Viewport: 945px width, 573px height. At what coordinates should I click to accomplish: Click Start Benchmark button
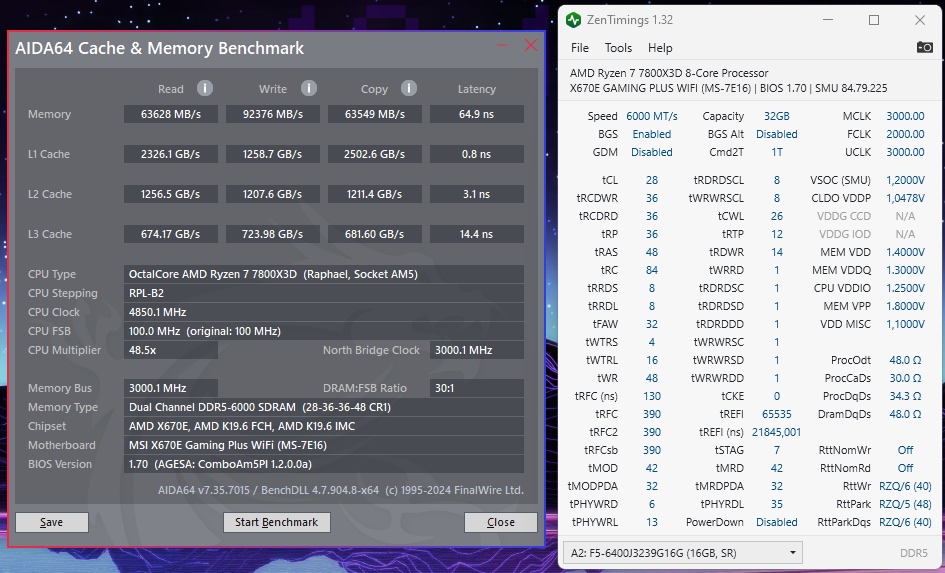pos(277,522)
